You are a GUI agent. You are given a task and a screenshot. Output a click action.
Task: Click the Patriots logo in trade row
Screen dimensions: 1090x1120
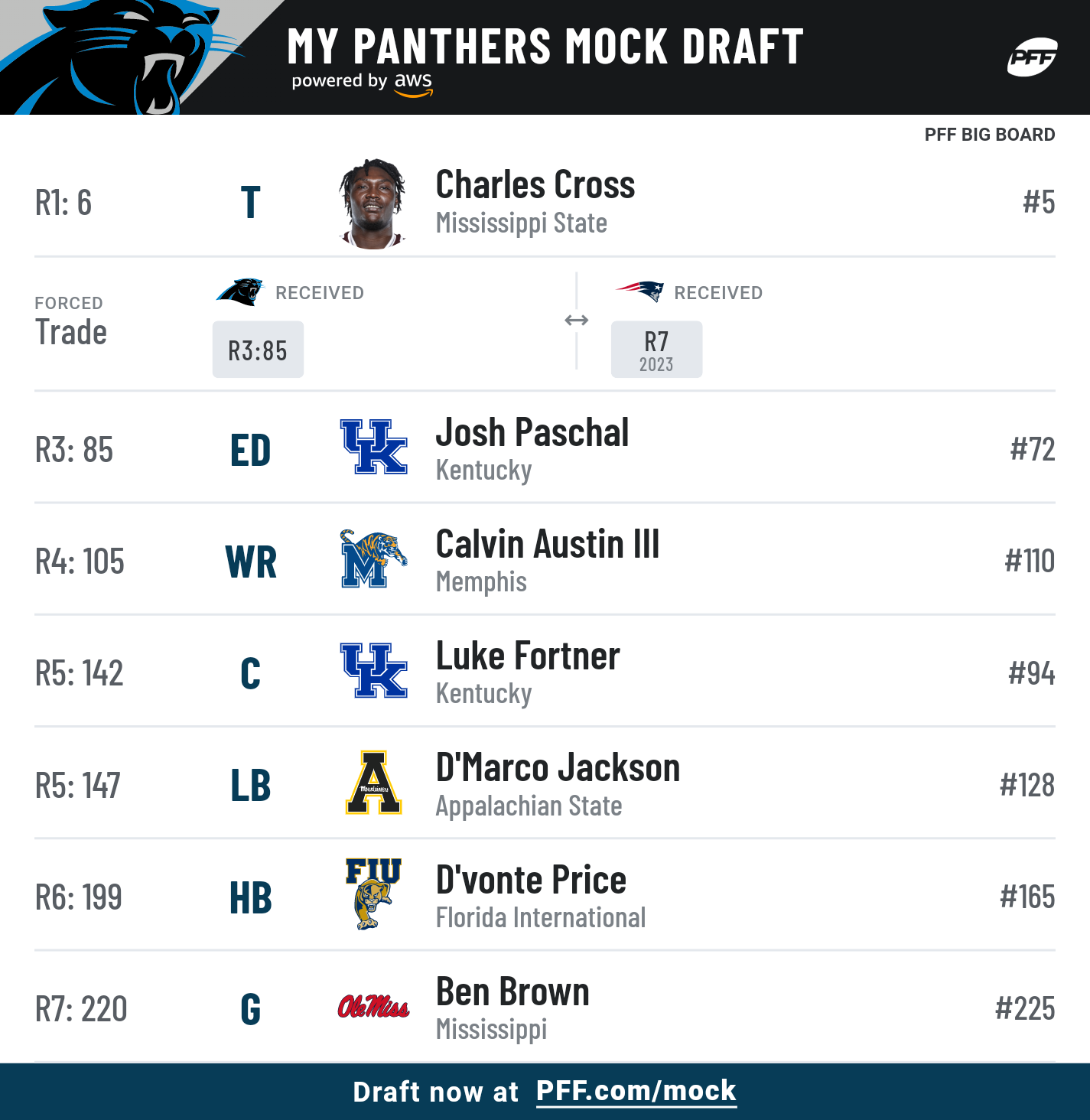[x=639, y=291]
